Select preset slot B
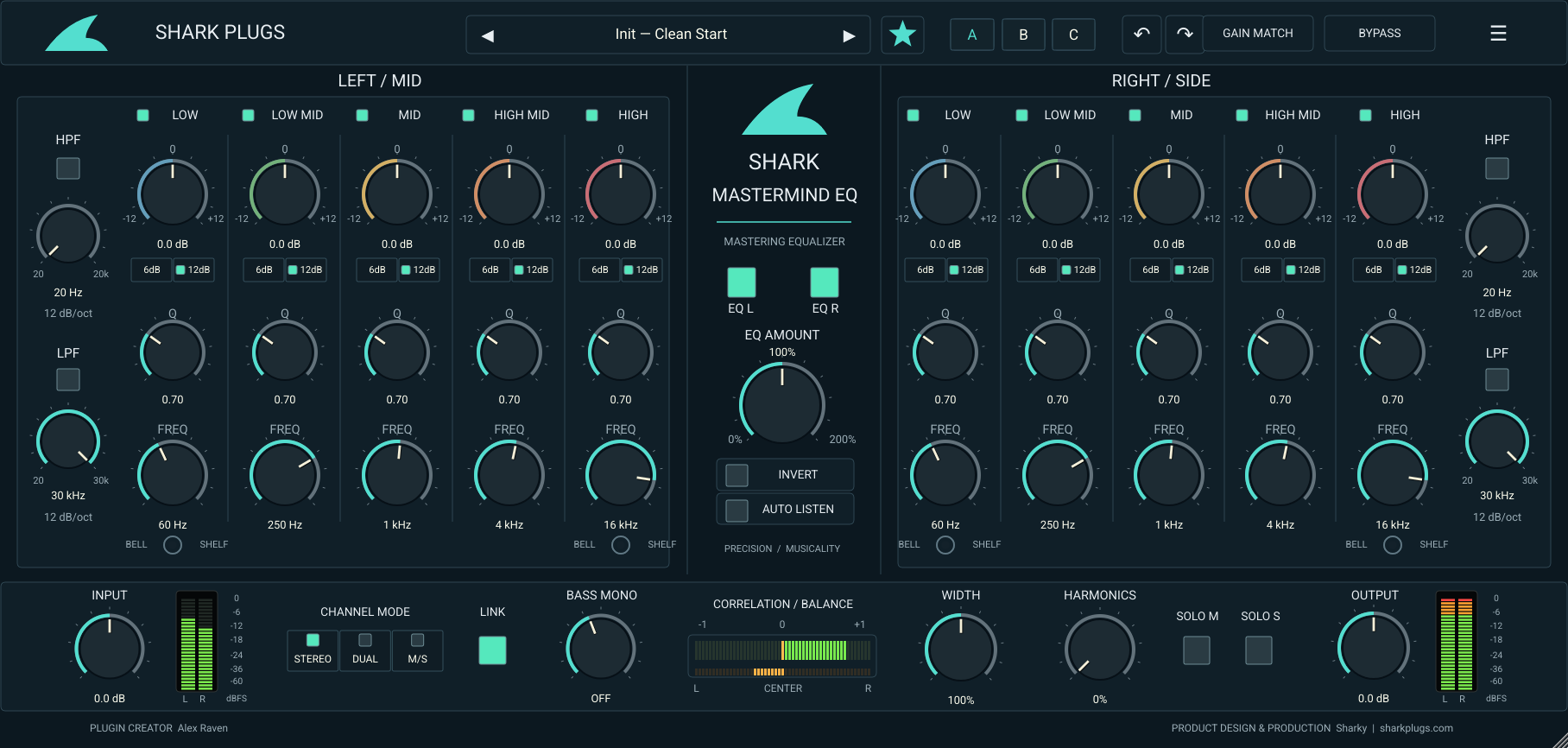1568x748 pixels. tap(1023, 35)
